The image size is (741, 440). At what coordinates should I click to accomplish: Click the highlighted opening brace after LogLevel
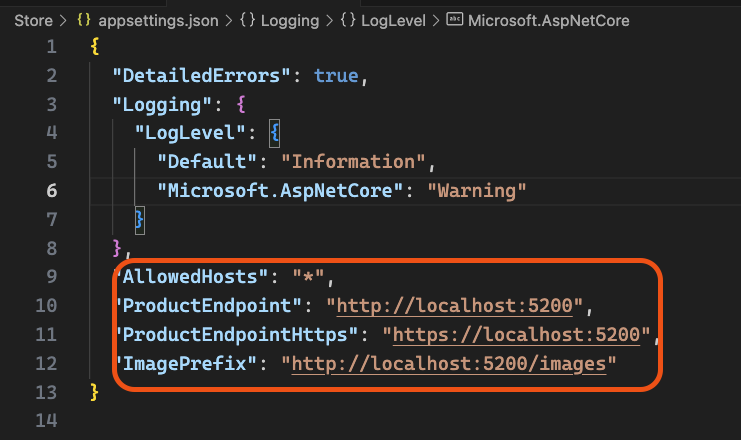coord(275,133)
